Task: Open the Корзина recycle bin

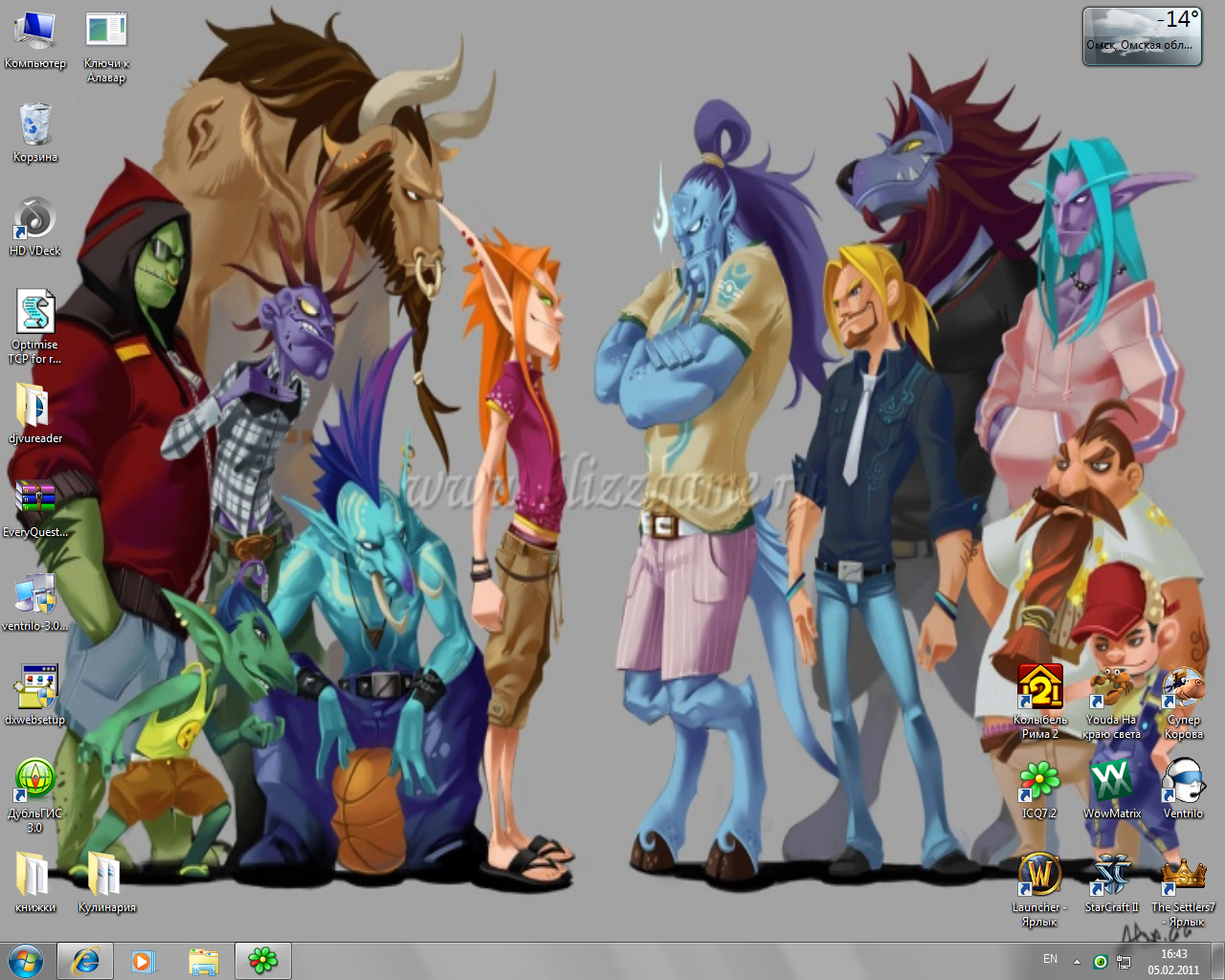Action: click(x=35, y=133)
